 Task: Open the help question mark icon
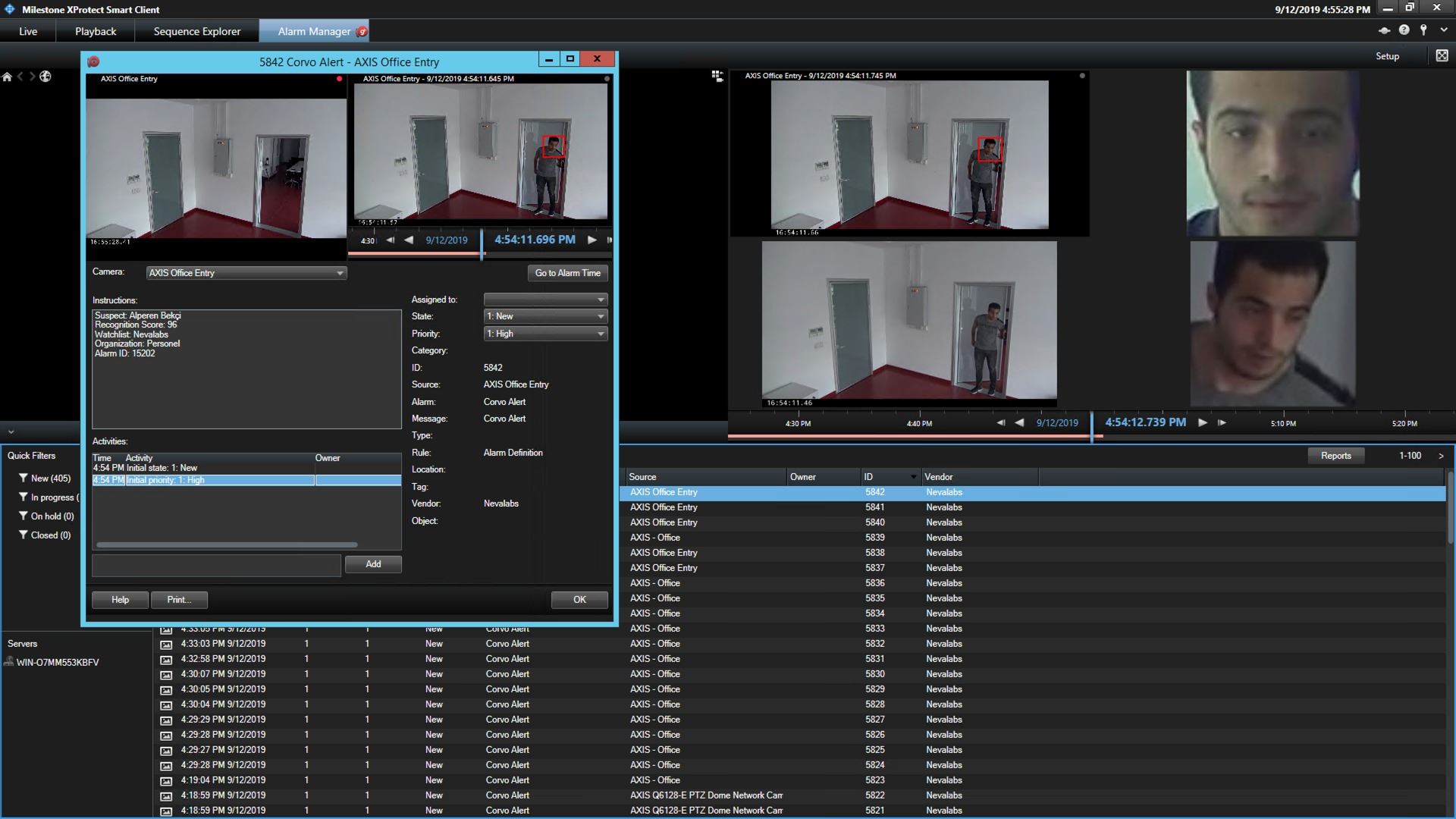click(x=1404, y=30)
